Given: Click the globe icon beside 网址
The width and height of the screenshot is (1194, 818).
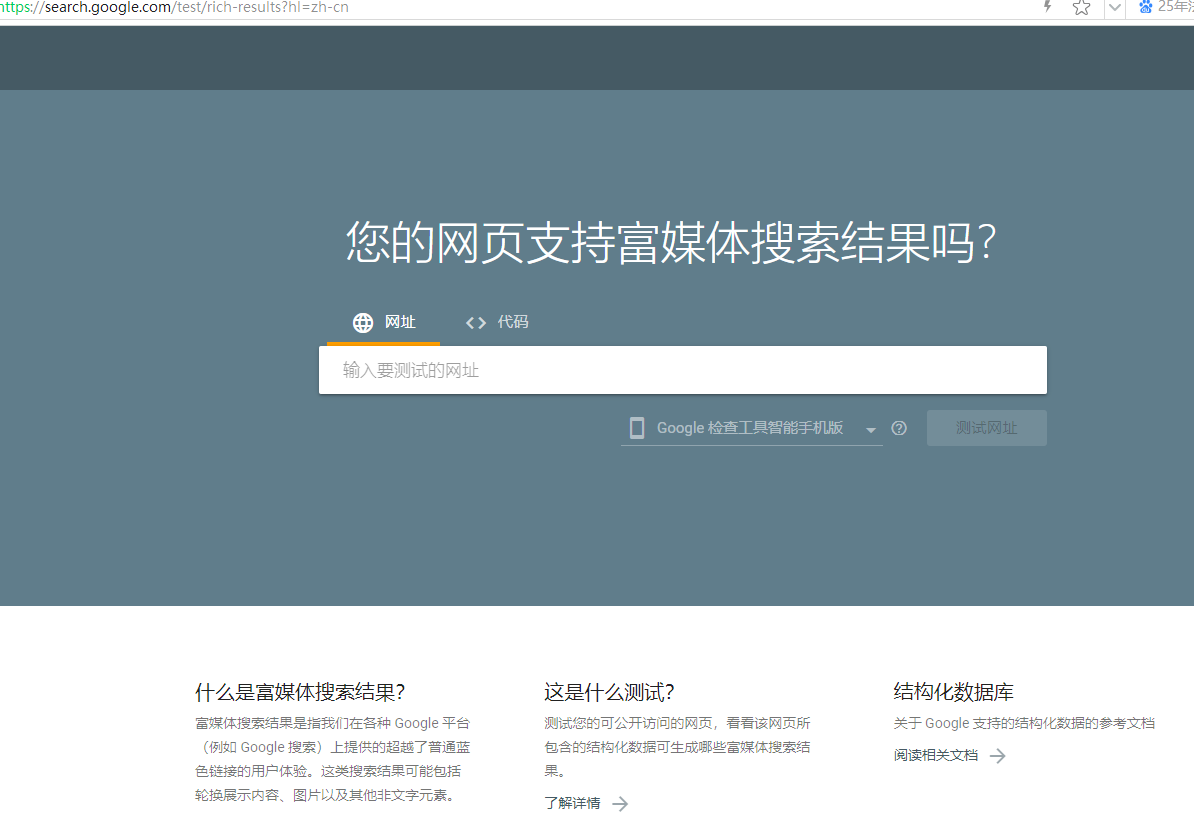Looking at the screenshot, I should [363, 322].
